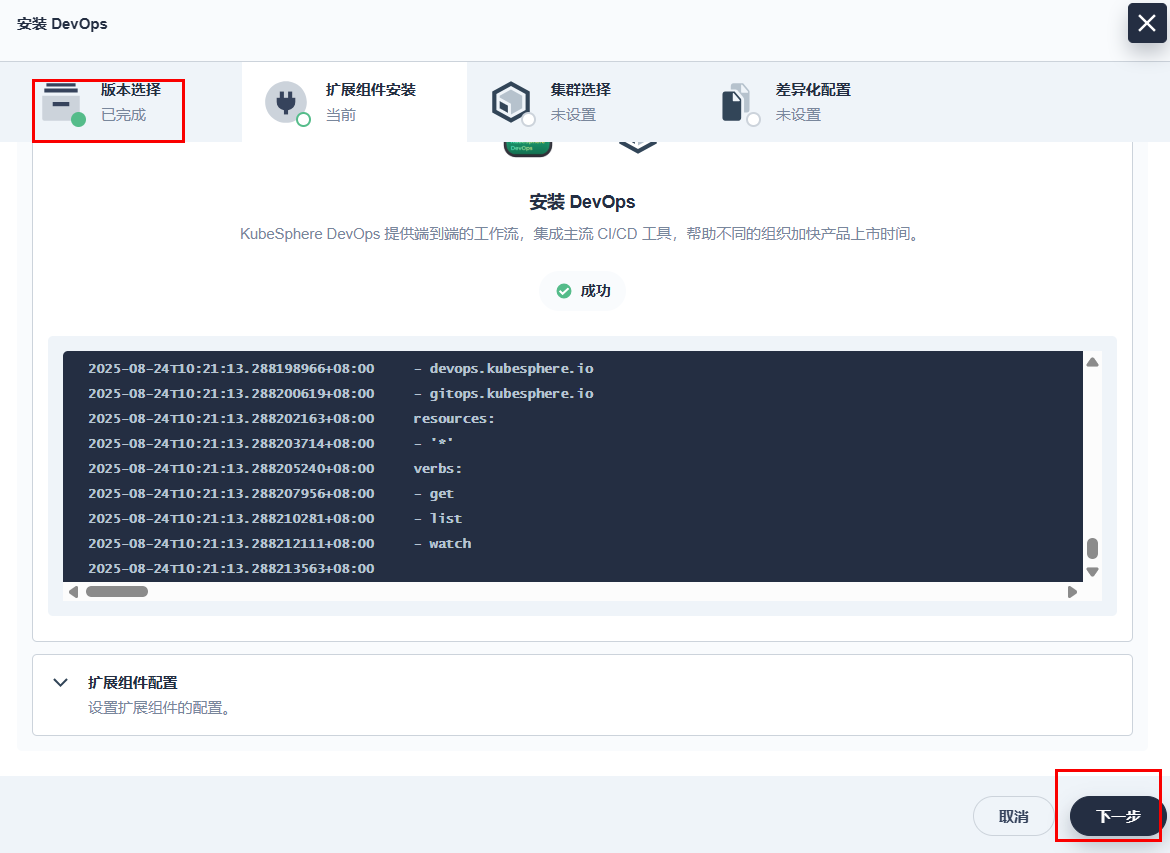Expand the 扩展组件配置 section chevron

point(61,683)
